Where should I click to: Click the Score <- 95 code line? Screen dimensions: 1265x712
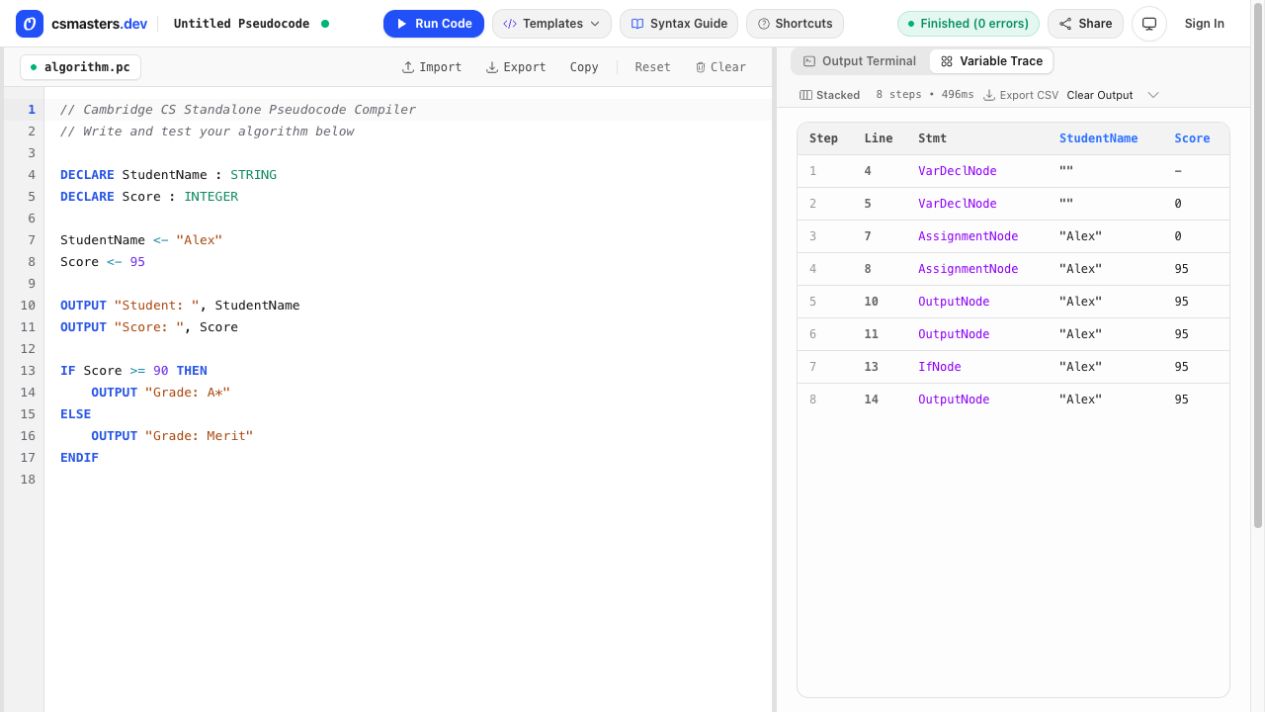point(102,261)
